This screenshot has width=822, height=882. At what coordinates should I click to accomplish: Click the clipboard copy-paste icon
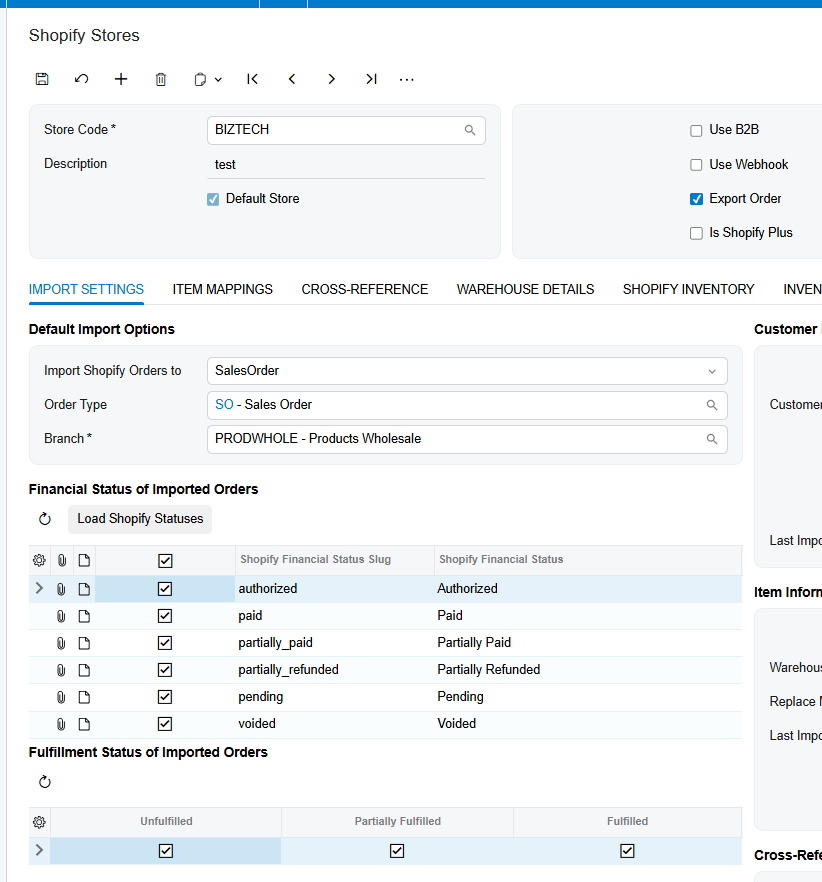click(x=200, y=79)
